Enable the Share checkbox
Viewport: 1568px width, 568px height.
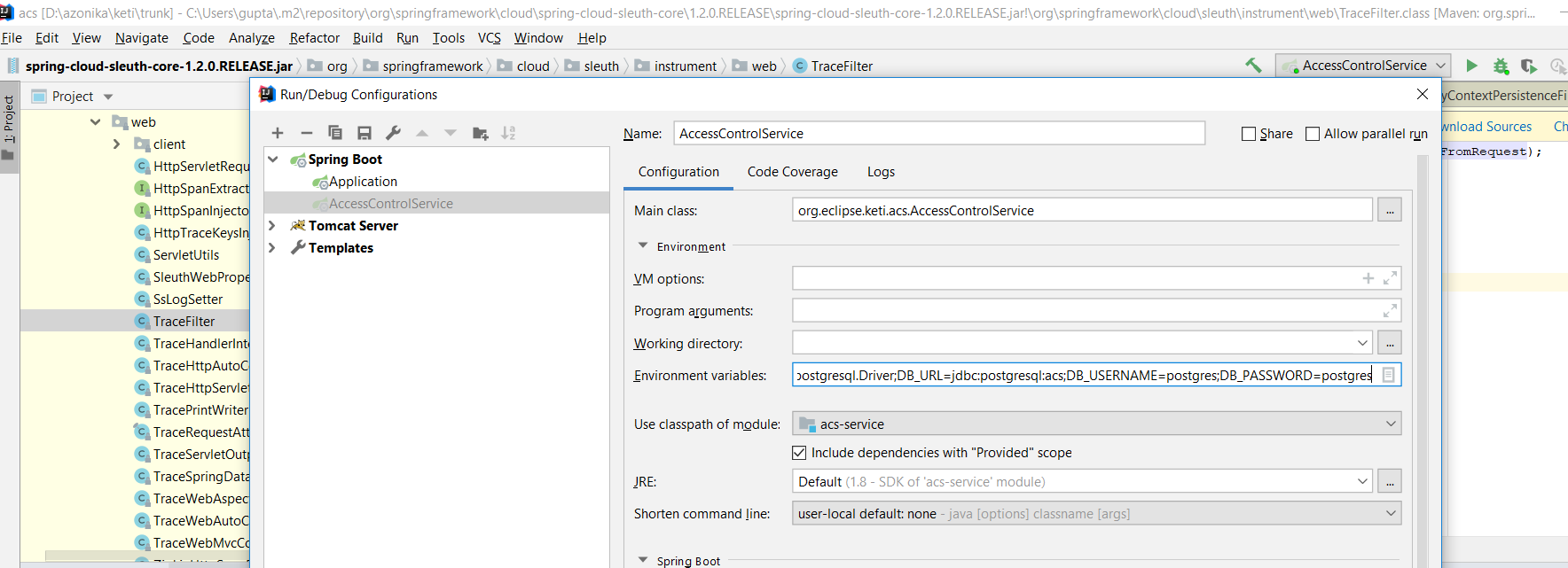coord(1249,134)
